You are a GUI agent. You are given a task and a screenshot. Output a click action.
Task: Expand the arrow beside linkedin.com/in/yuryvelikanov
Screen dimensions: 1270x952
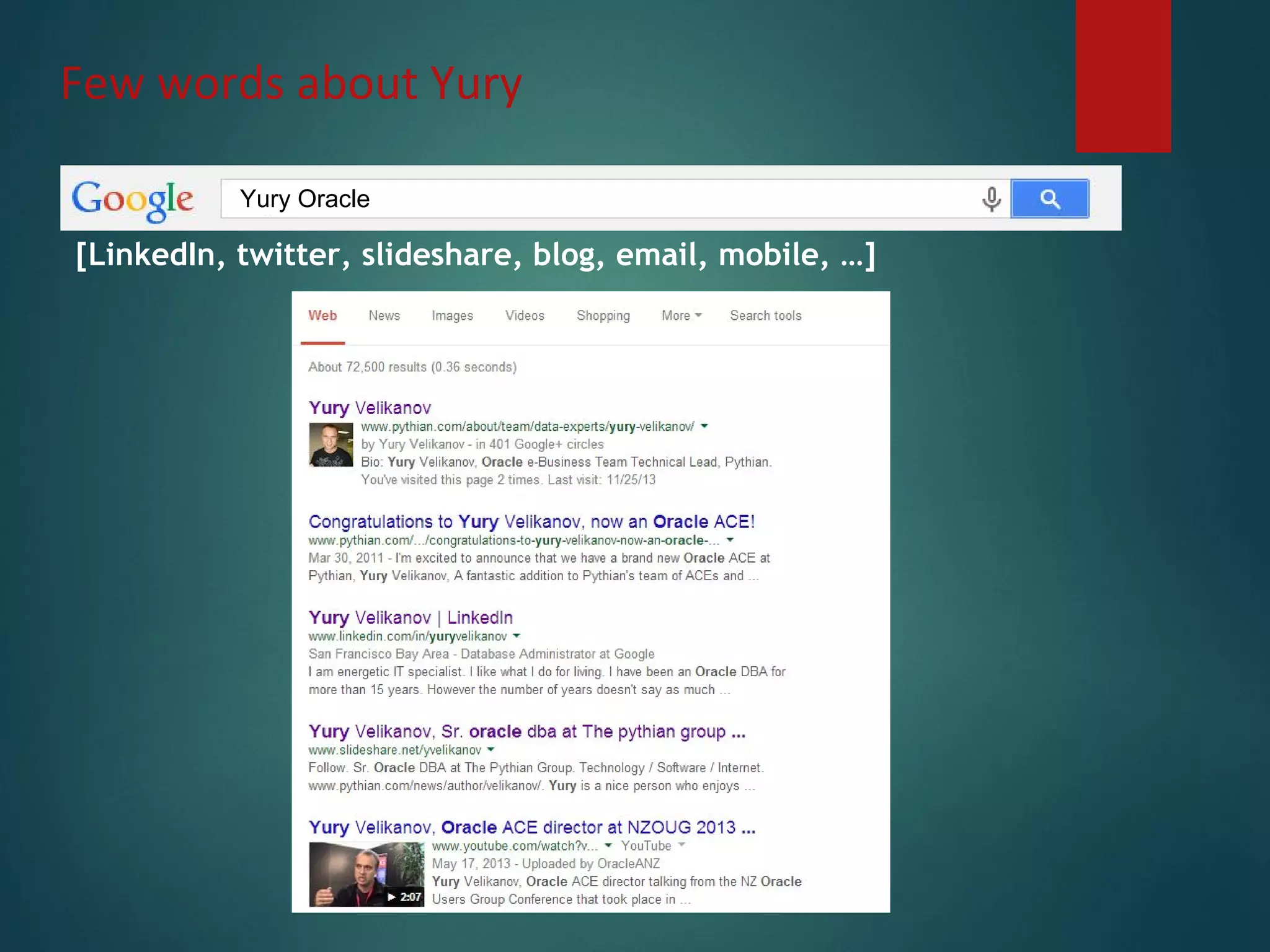click(x=517, y=636)
